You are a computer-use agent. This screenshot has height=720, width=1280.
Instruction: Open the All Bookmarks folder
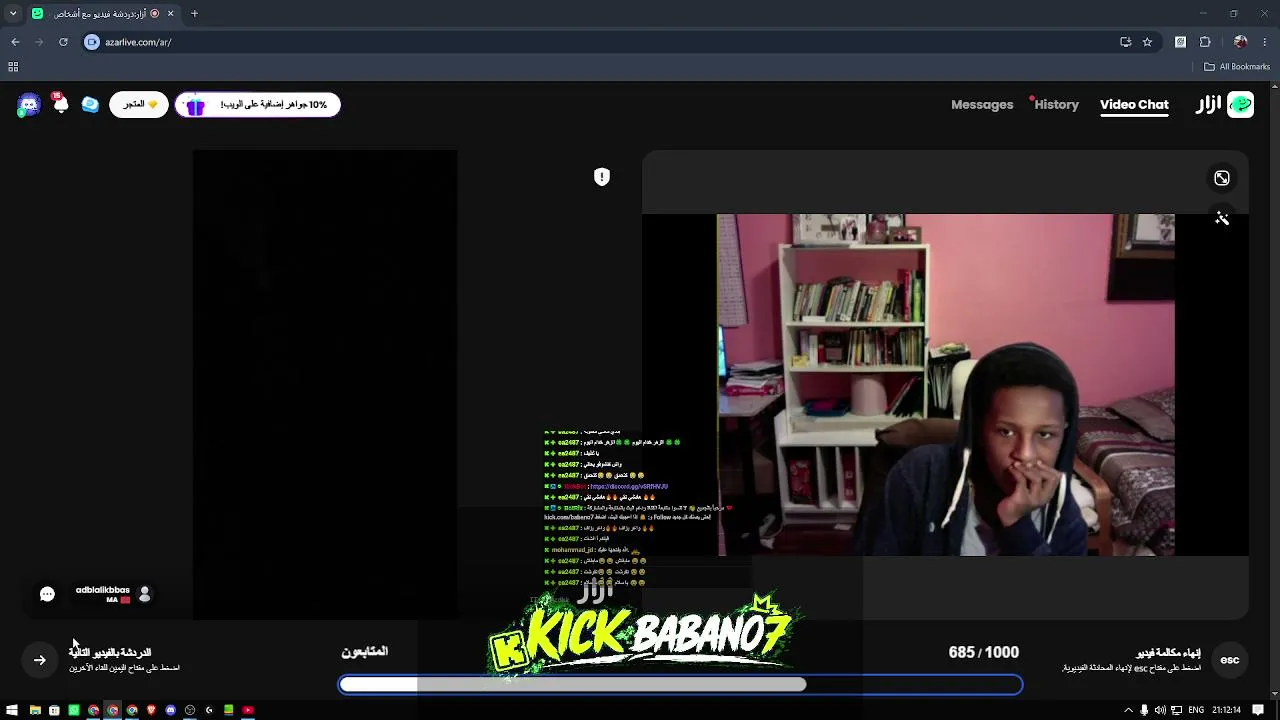click(x=1237, y=67)
